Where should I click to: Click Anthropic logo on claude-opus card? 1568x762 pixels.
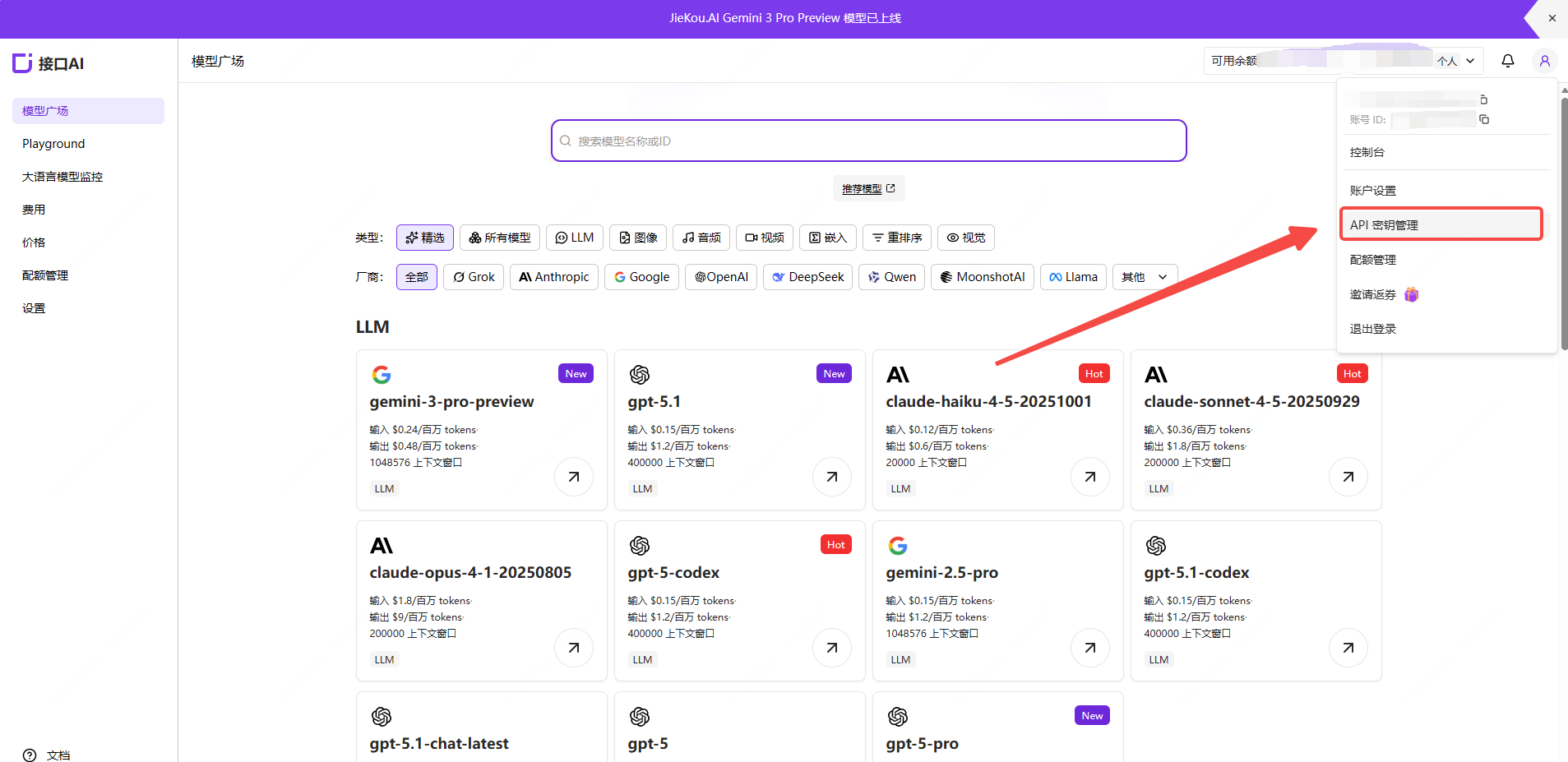tap(382, 546)
